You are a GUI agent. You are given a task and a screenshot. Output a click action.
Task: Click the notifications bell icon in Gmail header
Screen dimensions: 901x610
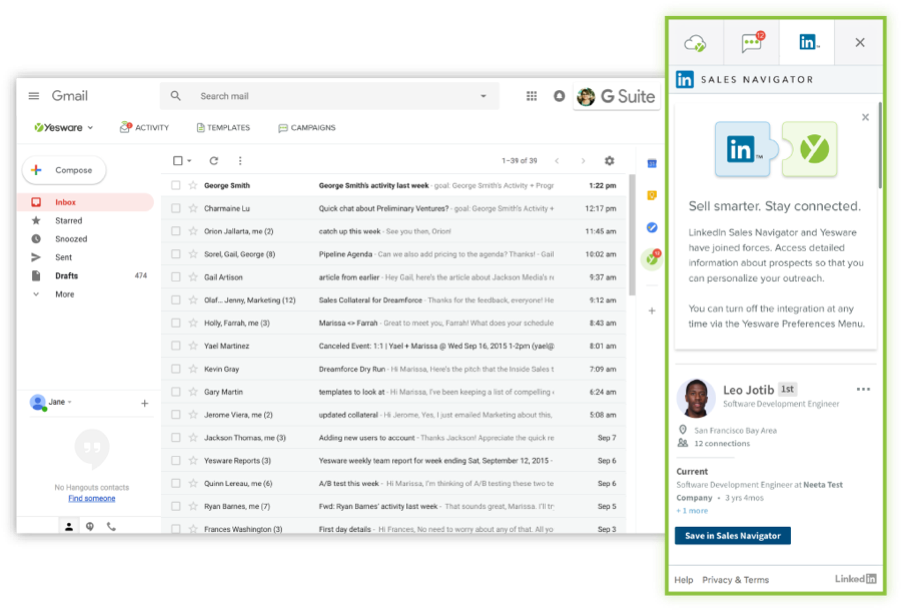click(x=559, y=96)
